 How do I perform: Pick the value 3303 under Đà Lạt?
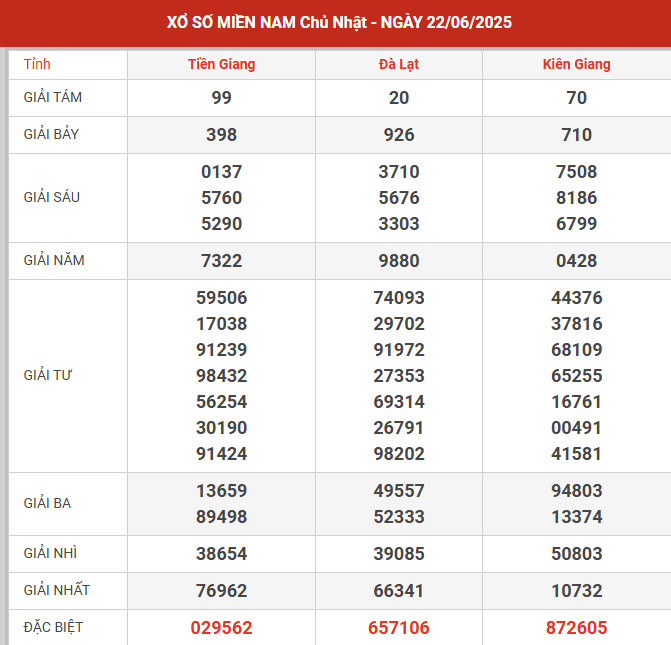pyautogui.click(x=399, y=224)
